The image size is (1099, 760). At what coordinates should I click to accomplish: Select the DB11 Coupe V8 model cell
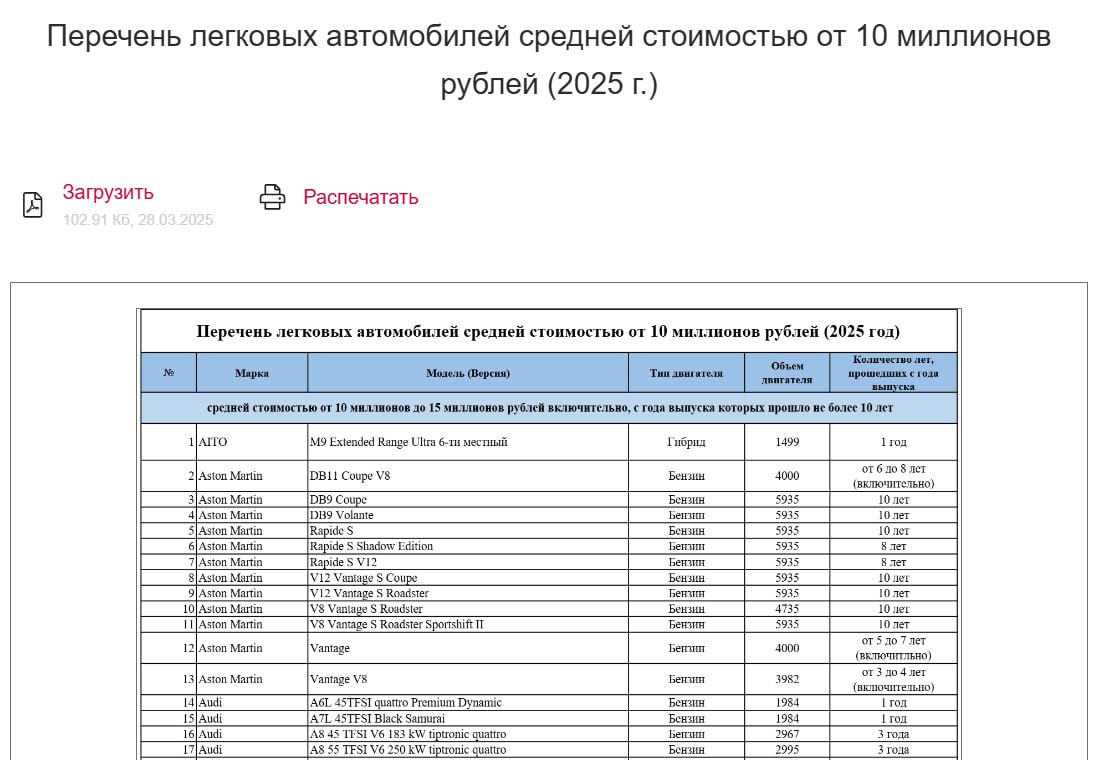pos(467,476)
